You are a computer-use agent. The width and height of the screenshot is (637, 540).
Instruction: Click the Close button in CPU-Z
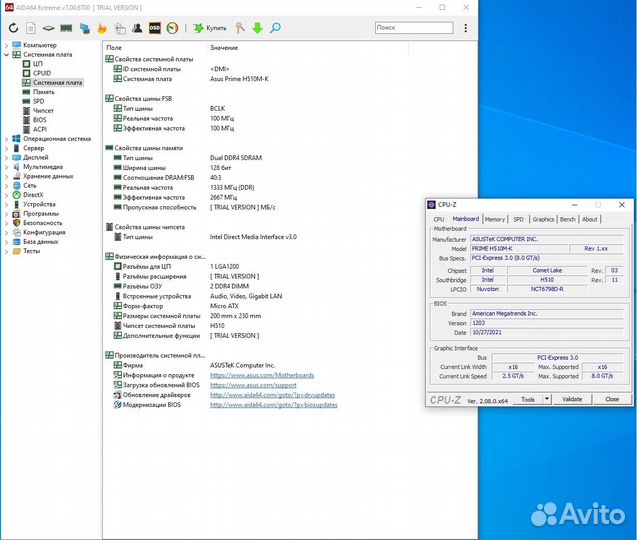(612, 399)
